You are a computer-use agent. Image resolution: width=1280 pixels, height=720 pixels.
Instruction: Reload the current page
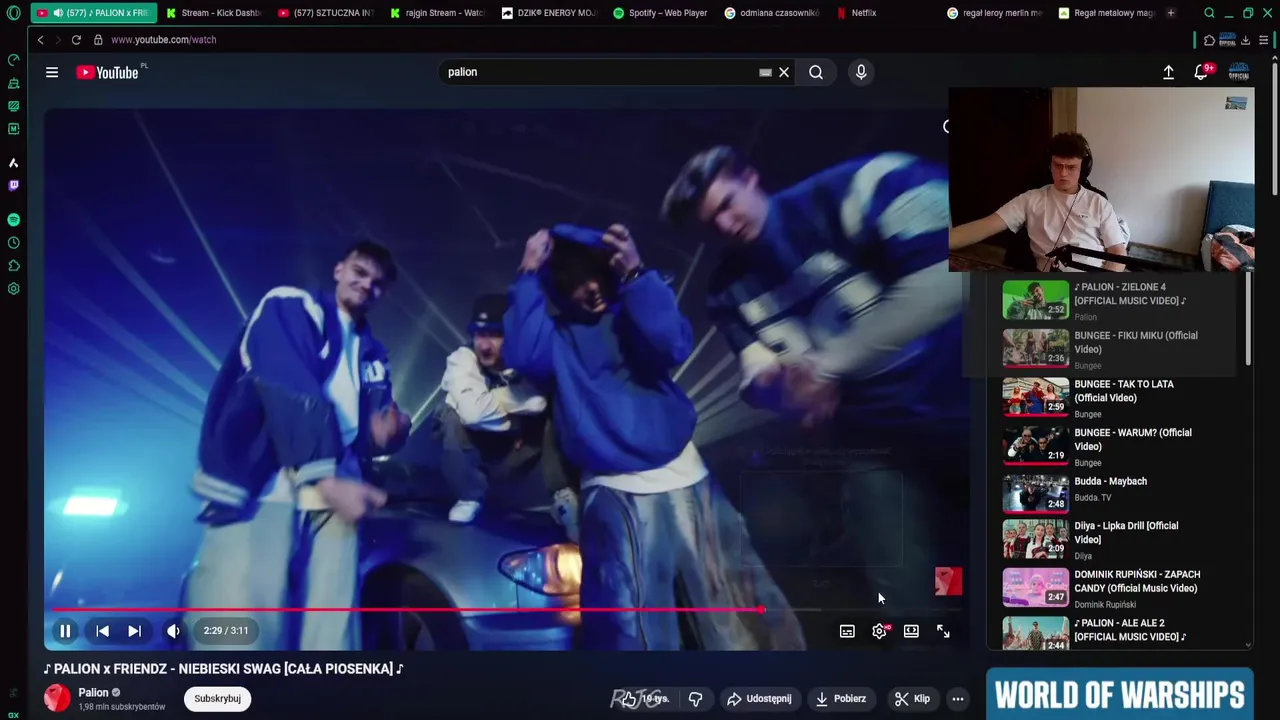[76, 40]
